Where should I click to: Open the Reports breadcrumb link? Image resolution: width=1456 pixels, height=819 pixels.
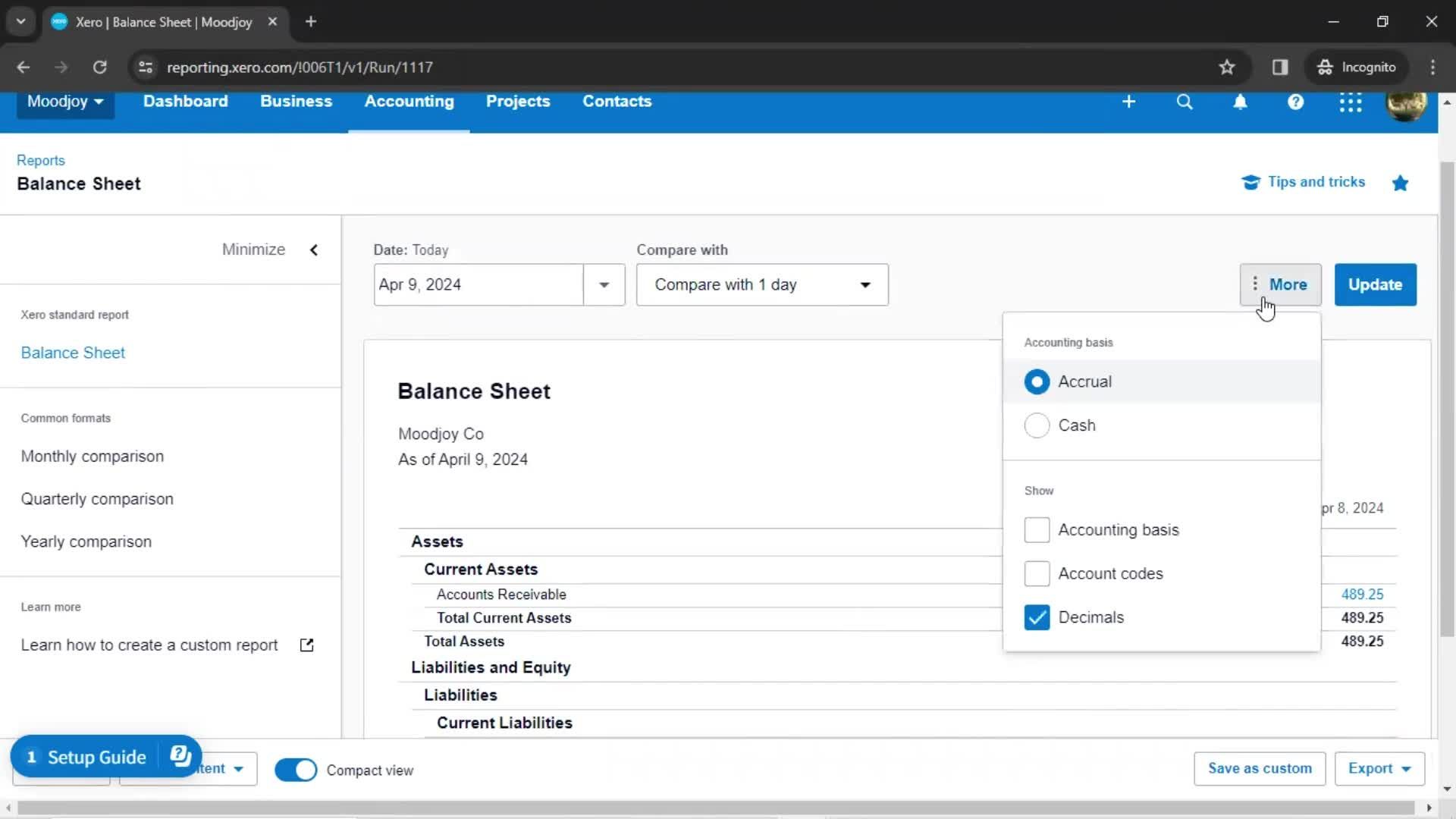[x=41, y=160]
